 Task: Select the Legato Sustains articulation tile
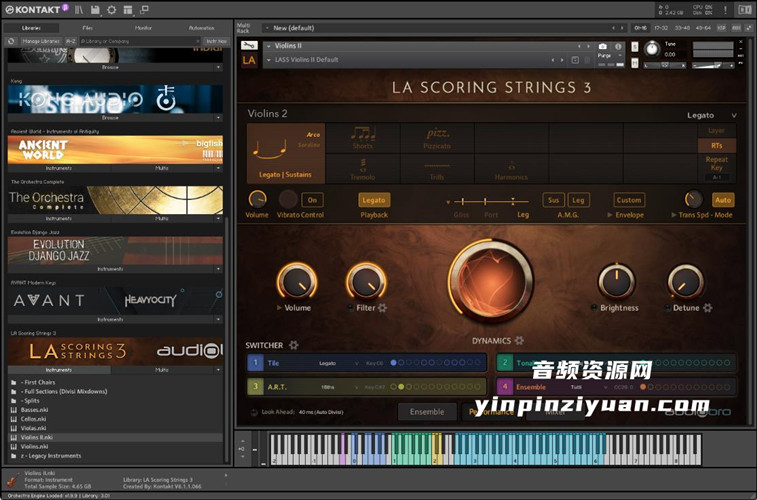286,153
